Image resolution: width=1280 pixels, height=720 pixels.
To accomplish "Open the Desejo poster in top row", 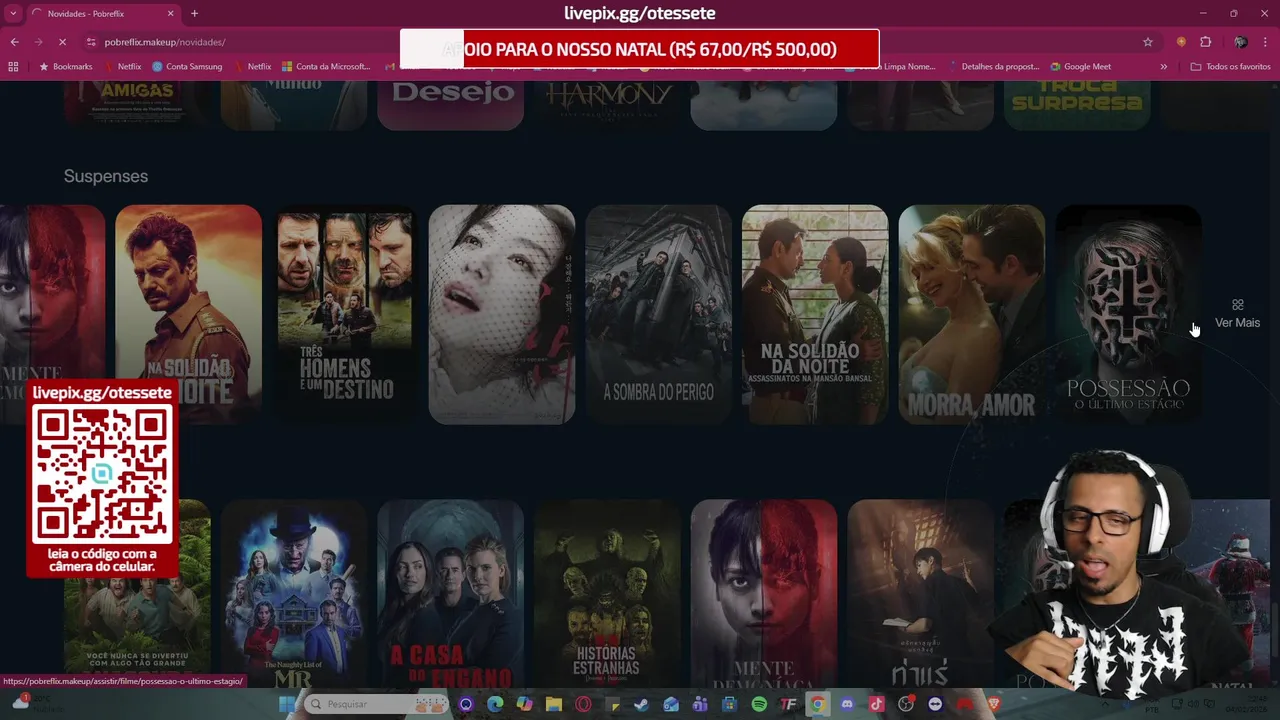I will [451, 105].
